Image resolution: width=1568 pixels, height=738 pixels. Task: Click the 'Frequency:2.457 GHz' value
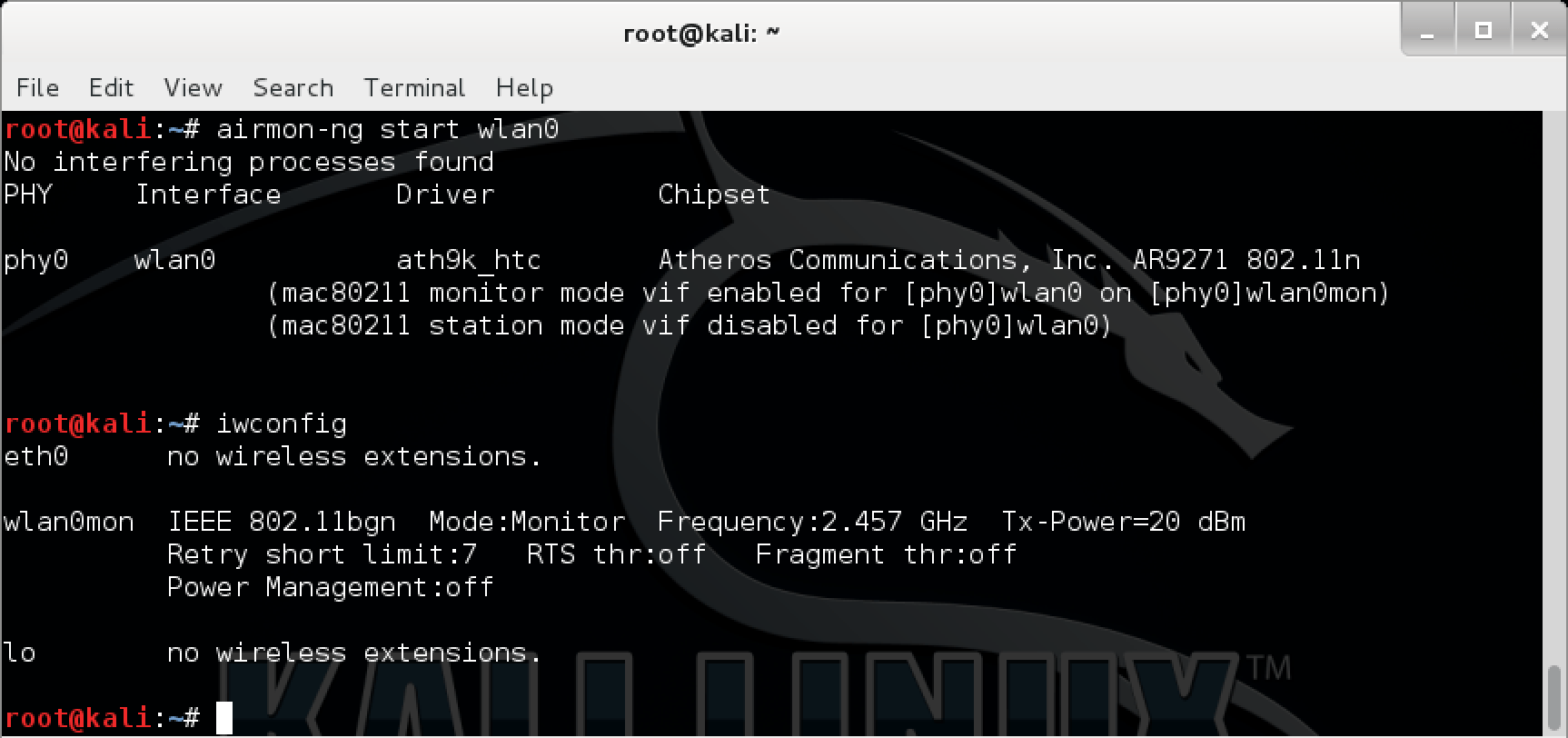coord(812,522)
